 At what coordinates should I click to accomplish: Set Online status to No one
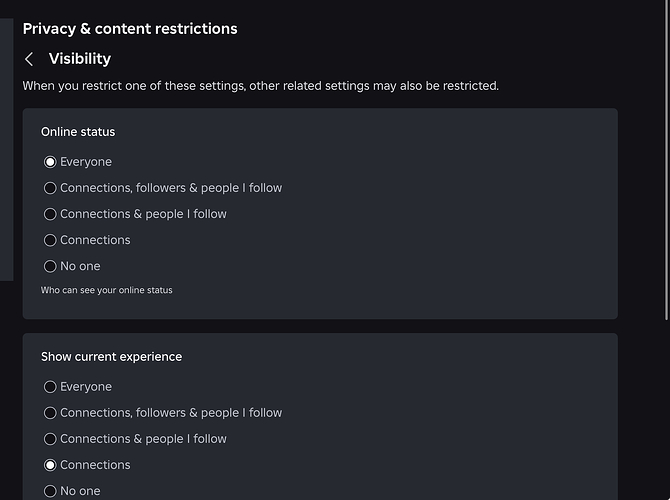tap(50, 266)
